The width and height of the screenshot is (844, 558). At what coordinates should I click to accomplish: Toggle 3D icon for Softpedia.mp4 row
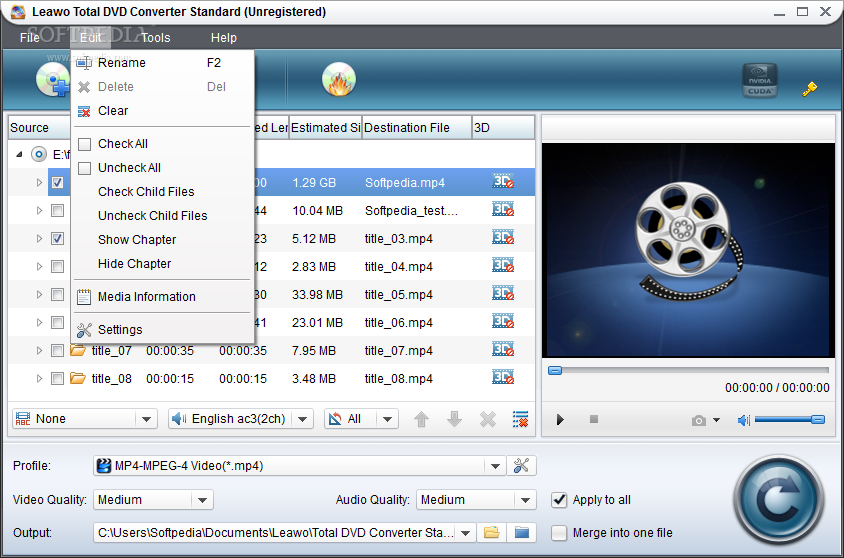coord(503,181)
